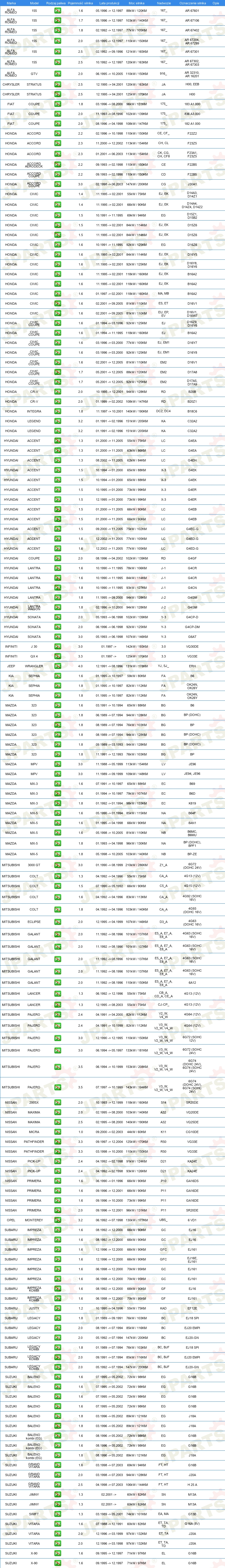Click fuel icon for Nissan Maxima VQ25DE
This screenshot has width=225, height=1568.
[58, 1122]
